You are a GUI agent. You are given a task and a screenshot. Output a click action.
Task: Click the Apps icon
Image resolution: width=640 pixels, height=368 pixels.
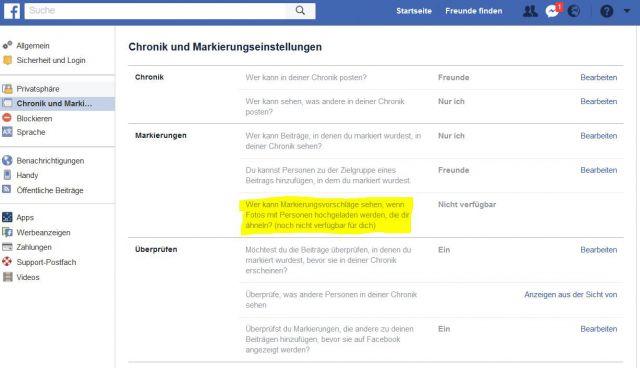(x=7, y=217)
